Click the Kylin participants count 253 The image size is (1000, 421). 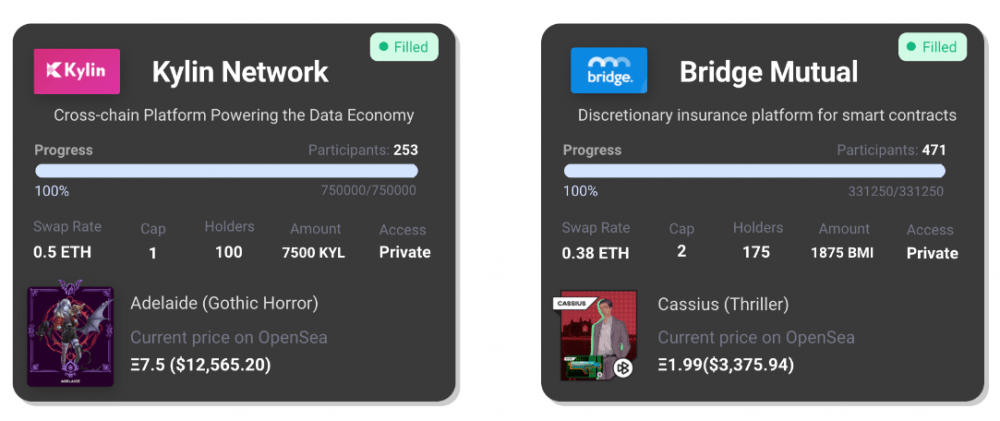pos(406,151)
